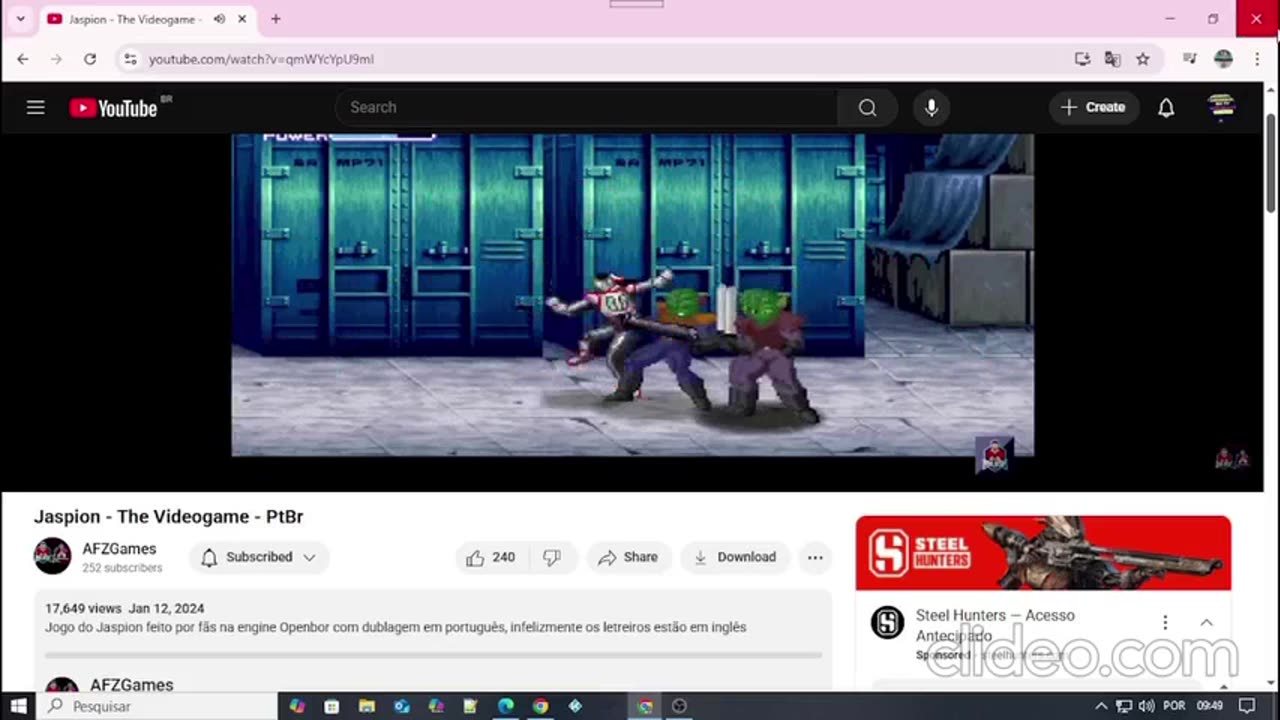
Task: Open taskbar volume control
Action: [x=1146, y=706]
